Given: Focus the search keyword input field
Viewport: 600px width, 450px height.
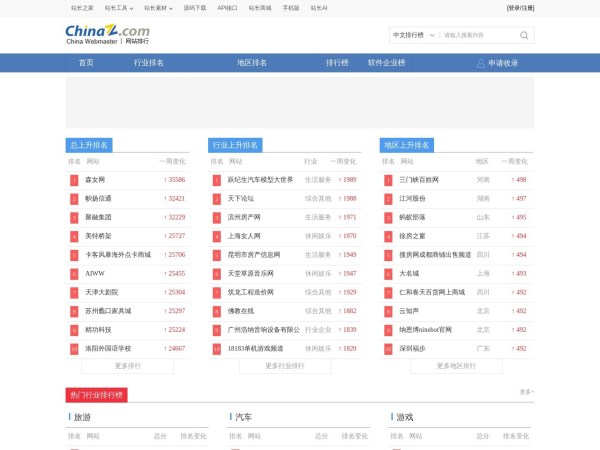Looking at the screenshot, I should (x=478, y=35).
